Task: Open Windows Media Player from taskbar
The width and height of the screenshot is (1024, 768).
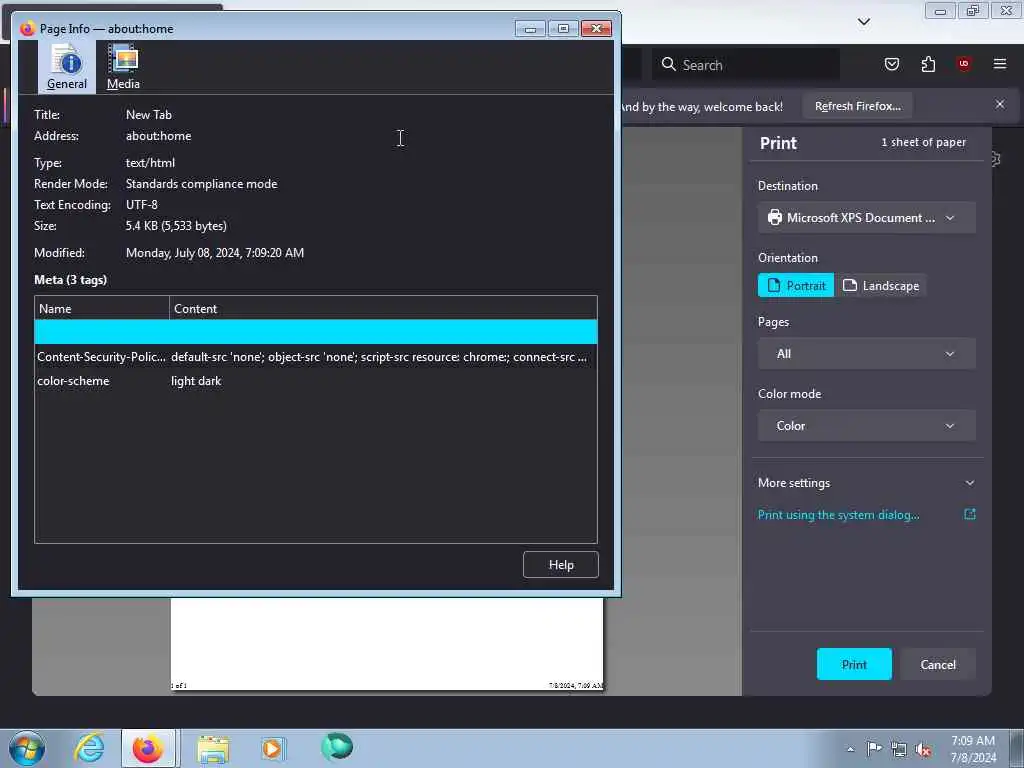Action: tap(272, 748)
